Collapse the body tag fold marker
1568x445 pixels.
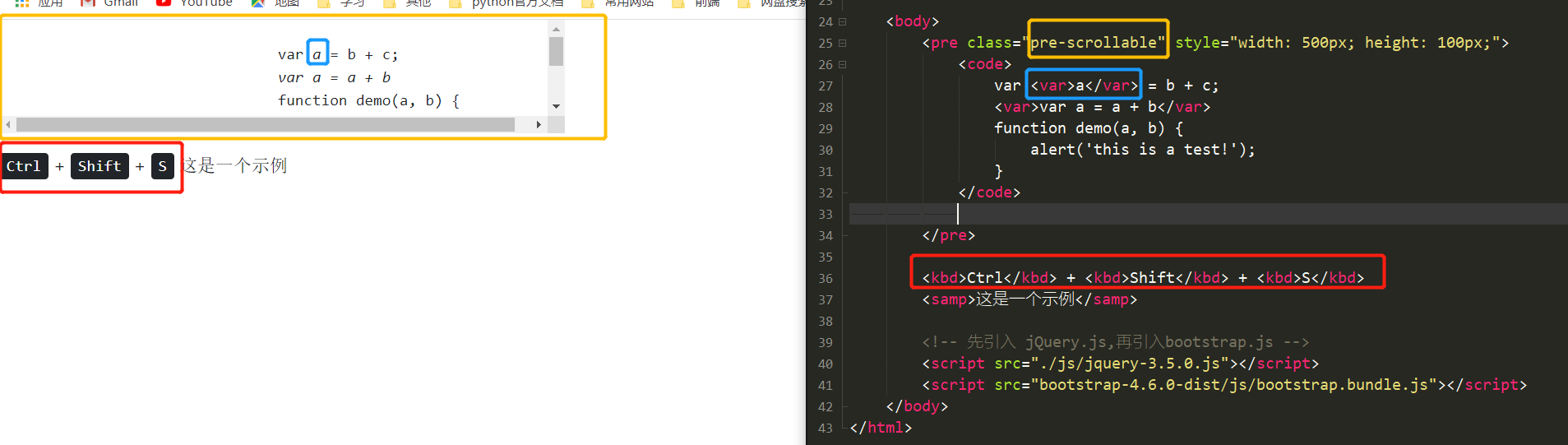click(842, 22)
